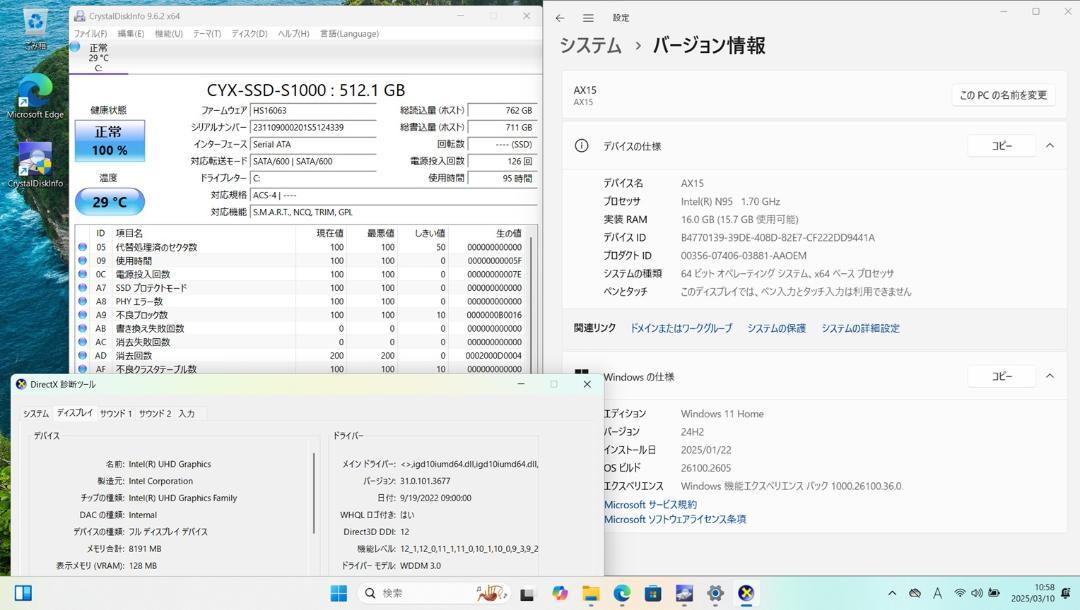Go back using the Settings back arrow
Image resolution: width=1080 pixels, height=610 pixels.
click(x=560, y=18)
